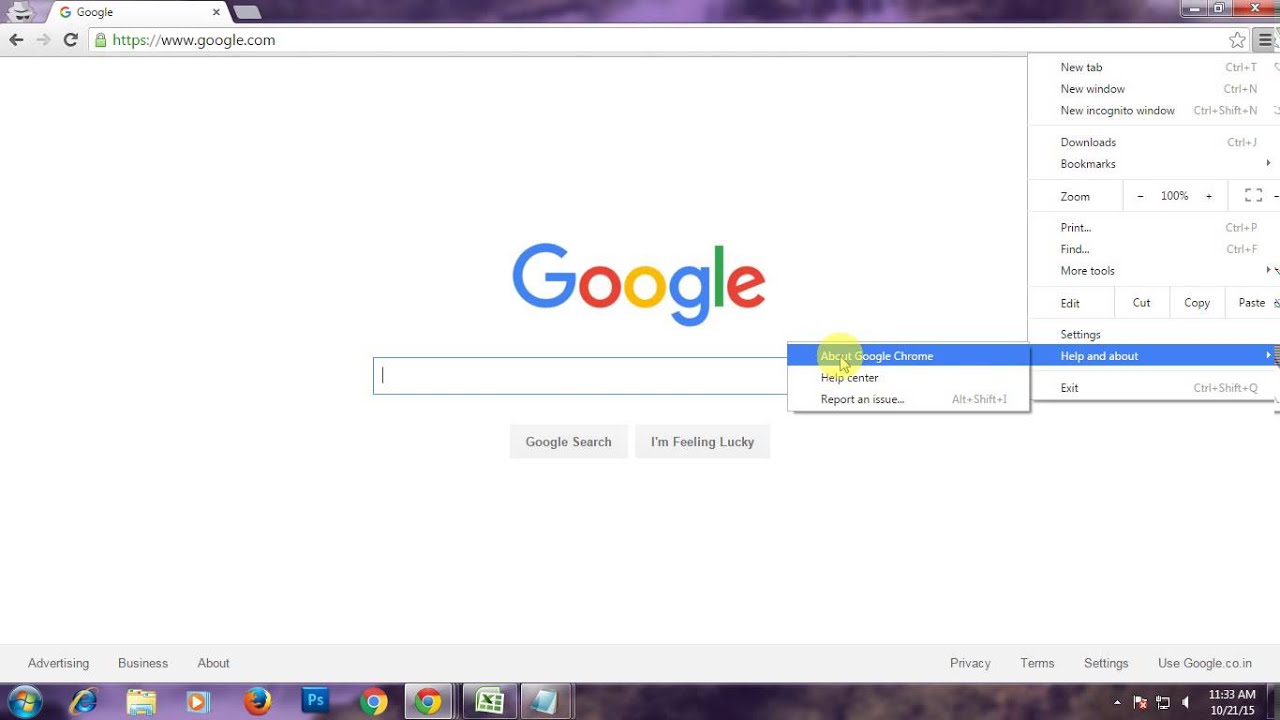This screenshot has width=1280, height=720.
Task: Toggle fullscreen from the Zoom row
Action: pos(1253,196)
